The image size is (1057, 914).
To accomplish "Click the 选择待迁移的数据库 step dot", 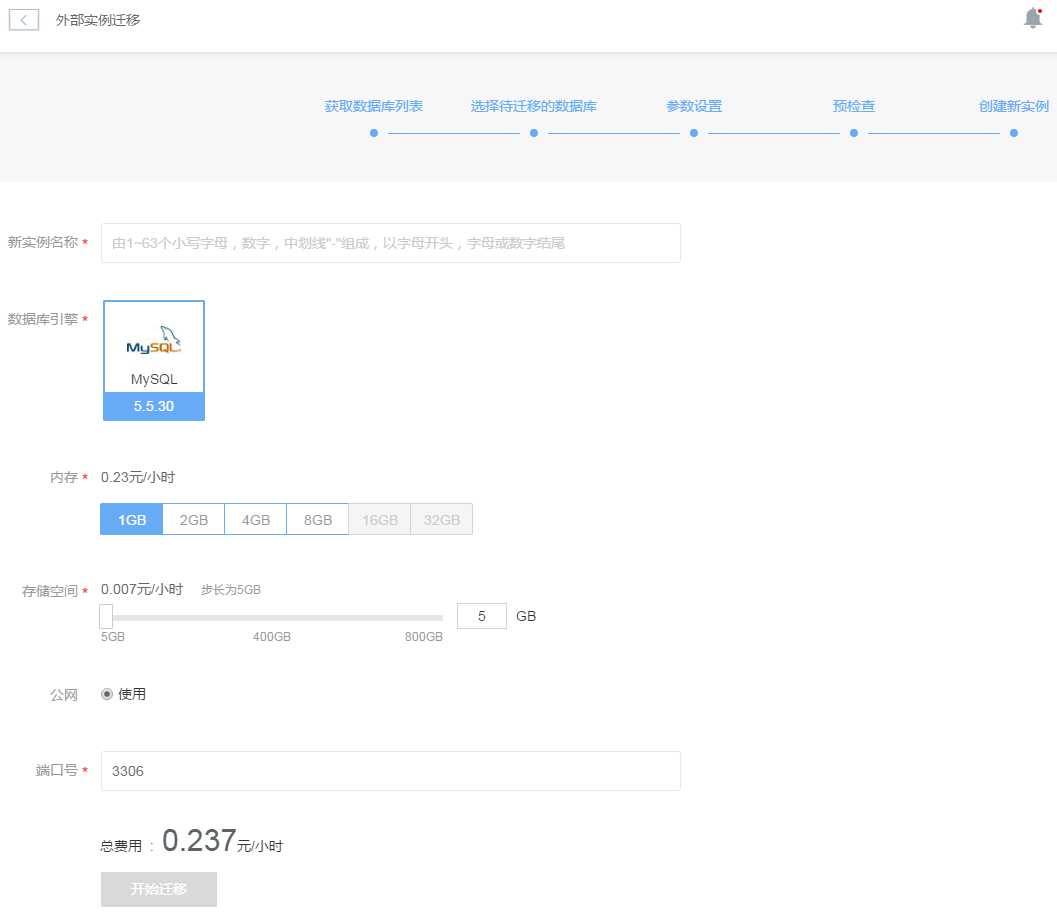I will tap(533, 132).
